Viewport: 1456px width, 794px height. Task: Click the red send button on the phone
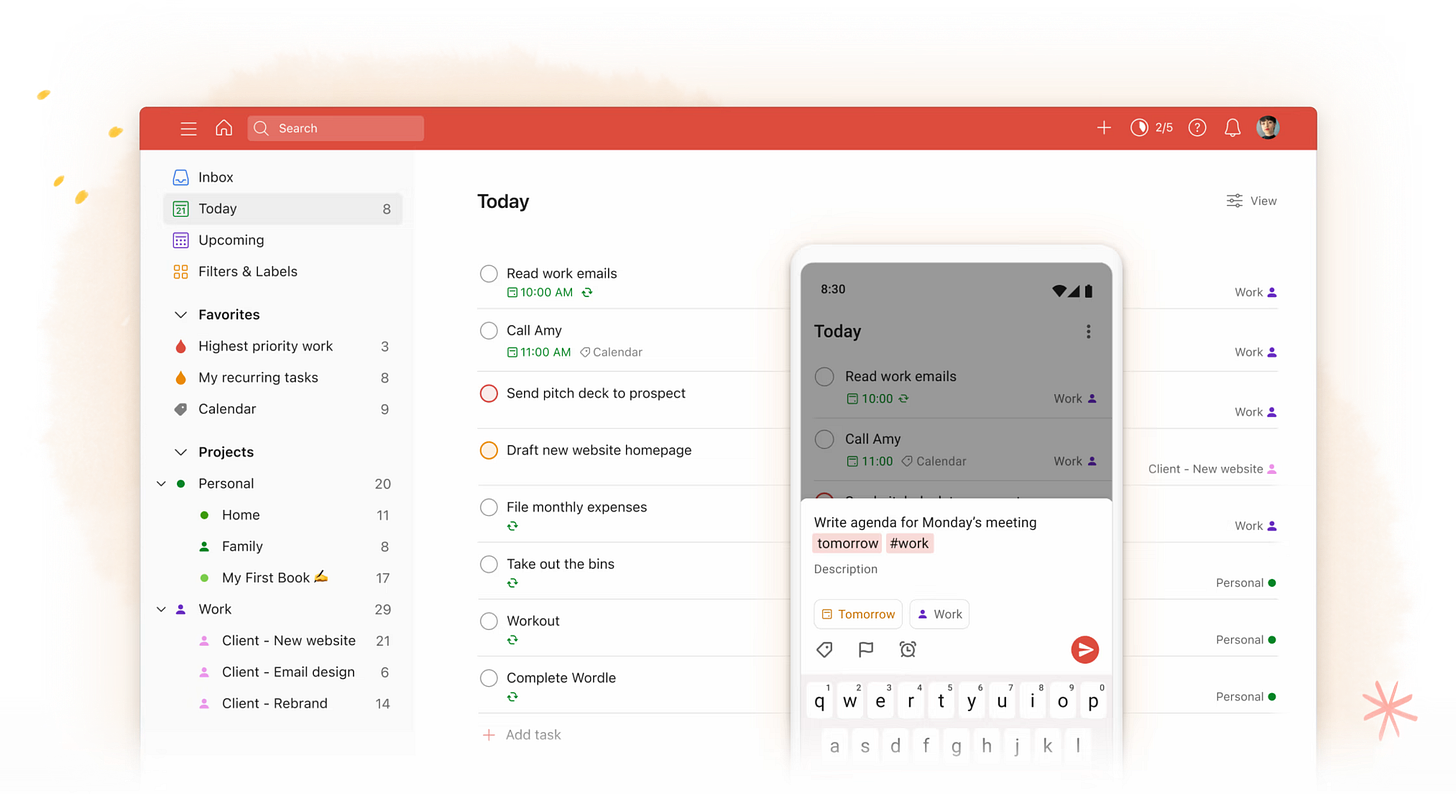(1085, 650)
